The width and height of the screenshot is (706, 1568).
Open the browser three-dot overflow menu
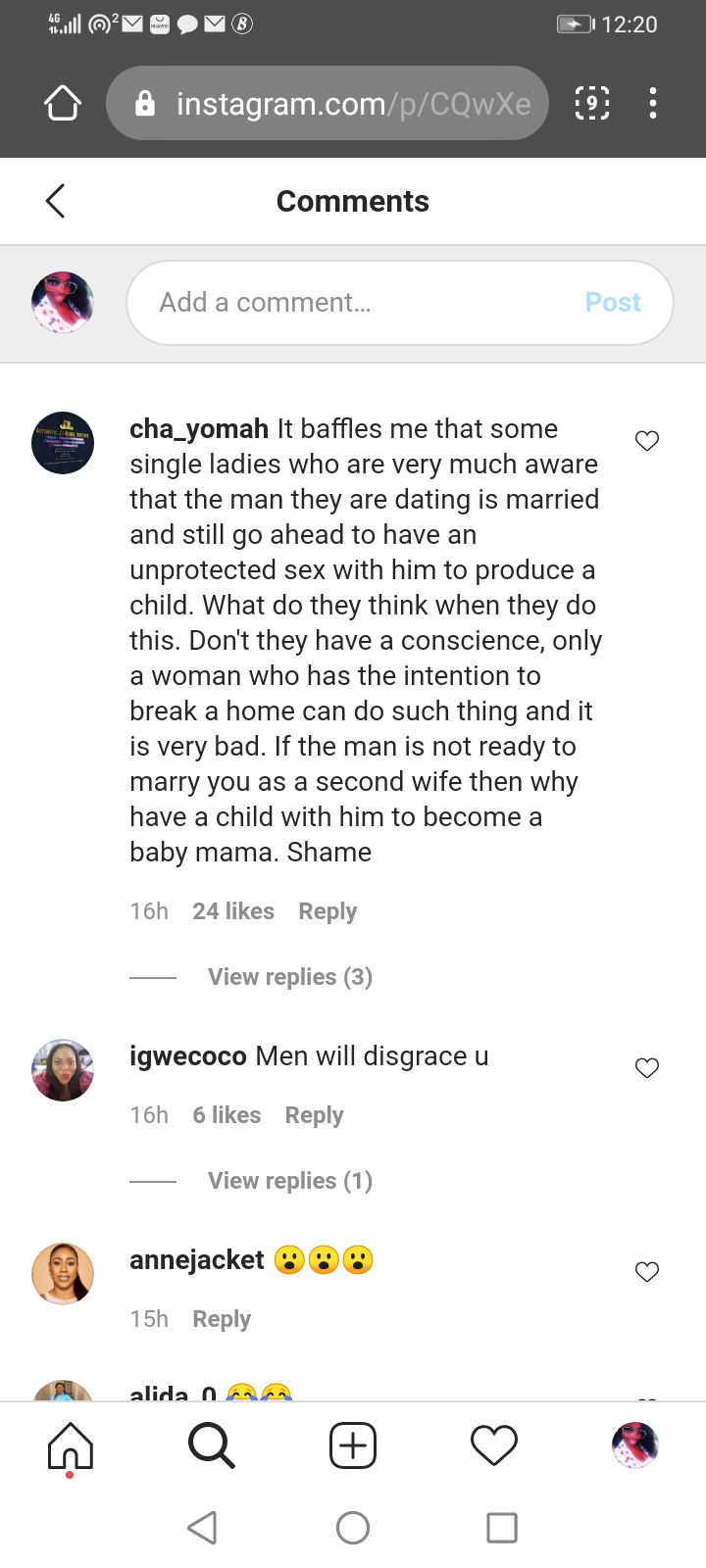(653, 103)
